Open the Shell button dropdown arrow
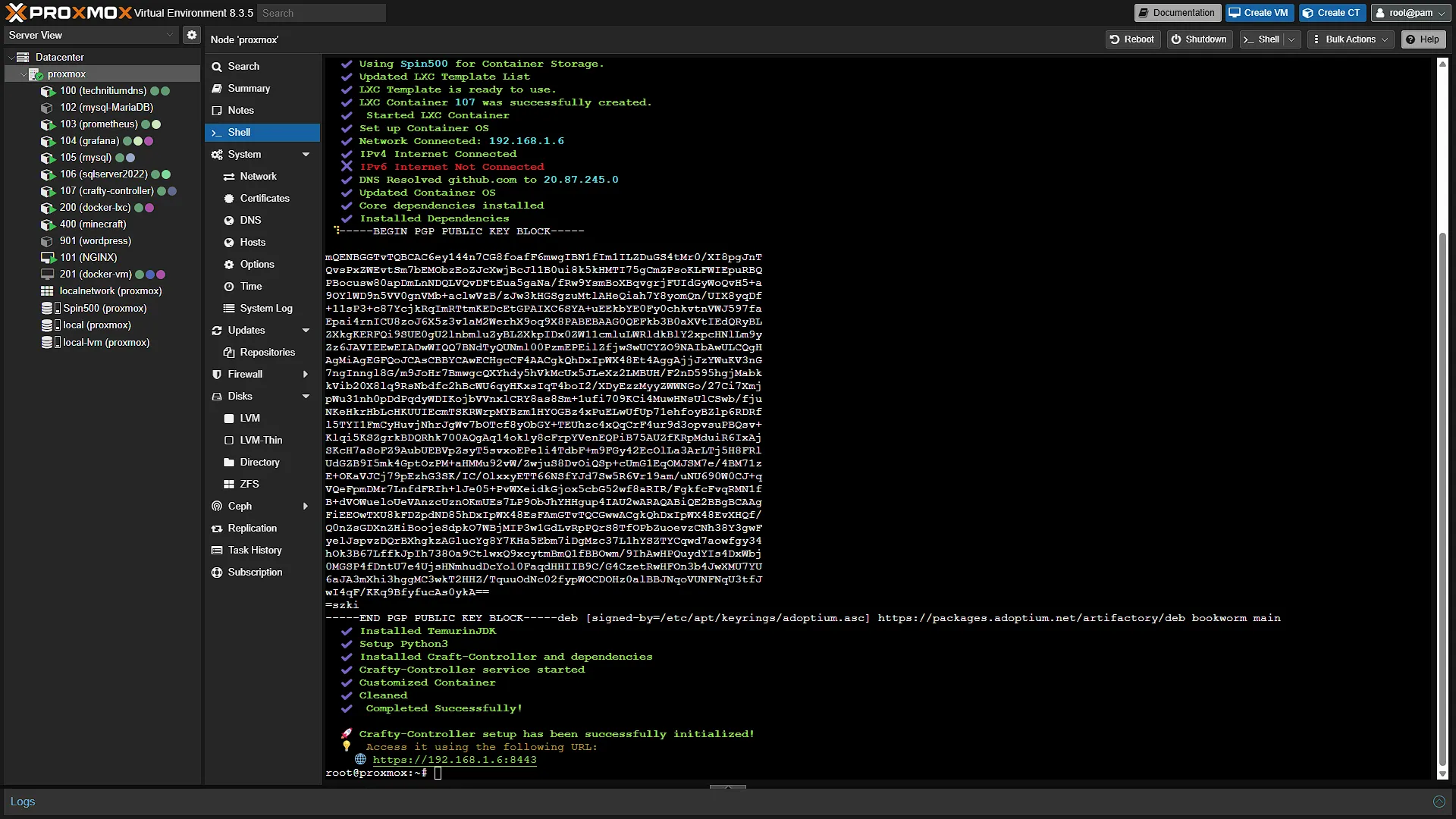The height and width of the screenshot is (819, 1456). click(x=1292, y=39)
